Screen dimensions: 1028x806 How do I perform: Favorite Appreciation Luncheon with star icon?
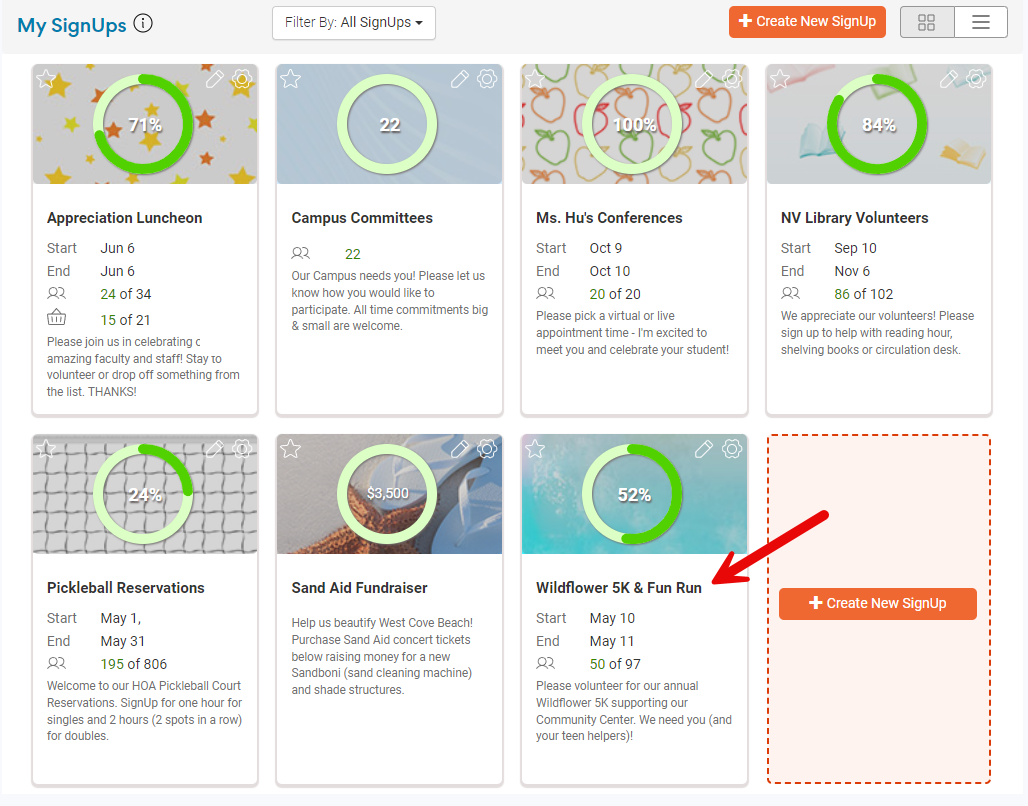(x=46, y=79)
